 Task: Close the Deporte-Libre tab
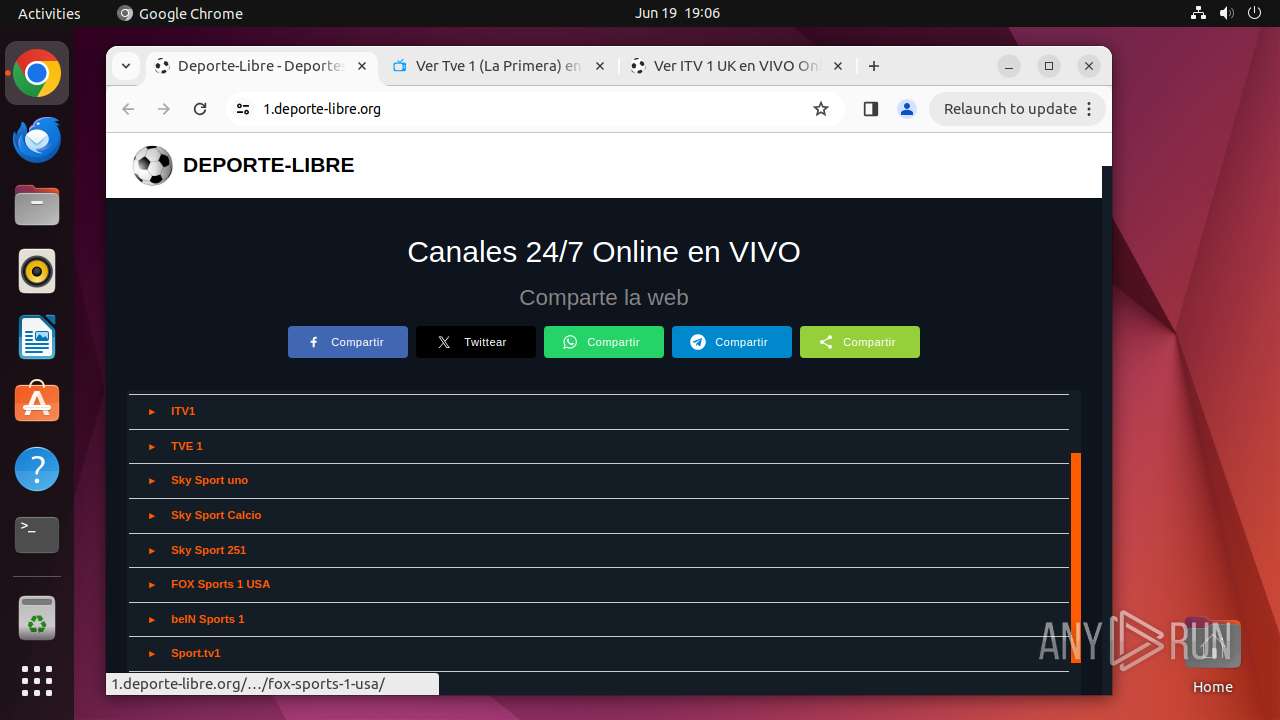click(362, 66)
